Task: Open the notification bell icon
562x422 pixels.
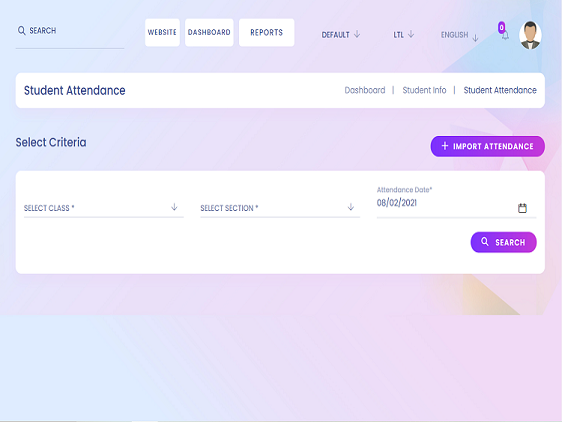Action: [505, 35]
